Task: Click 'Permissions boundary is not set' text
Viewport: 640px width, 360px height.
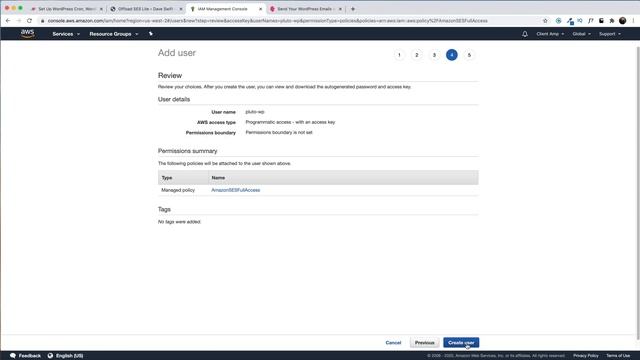Action: [279, 133]
